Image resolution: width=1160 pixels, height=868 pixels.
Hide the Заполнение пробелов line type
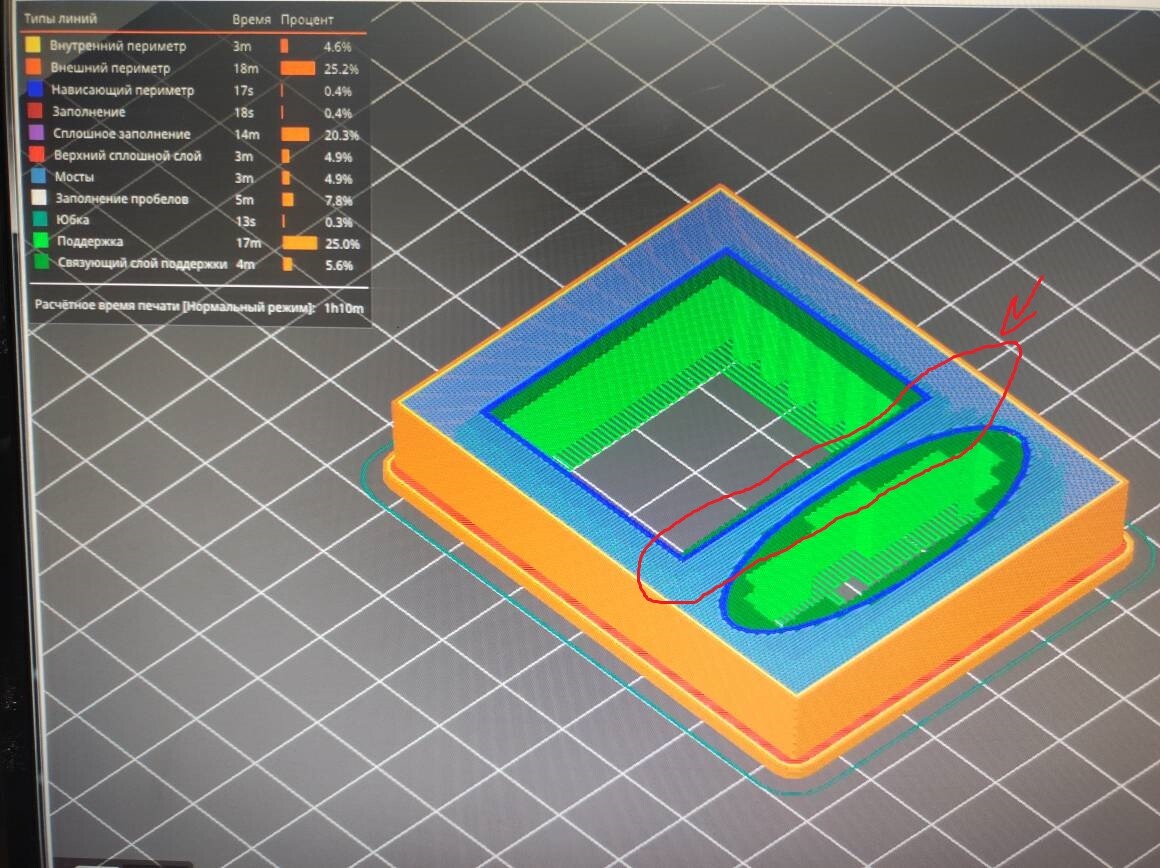[x=122, y=198]
